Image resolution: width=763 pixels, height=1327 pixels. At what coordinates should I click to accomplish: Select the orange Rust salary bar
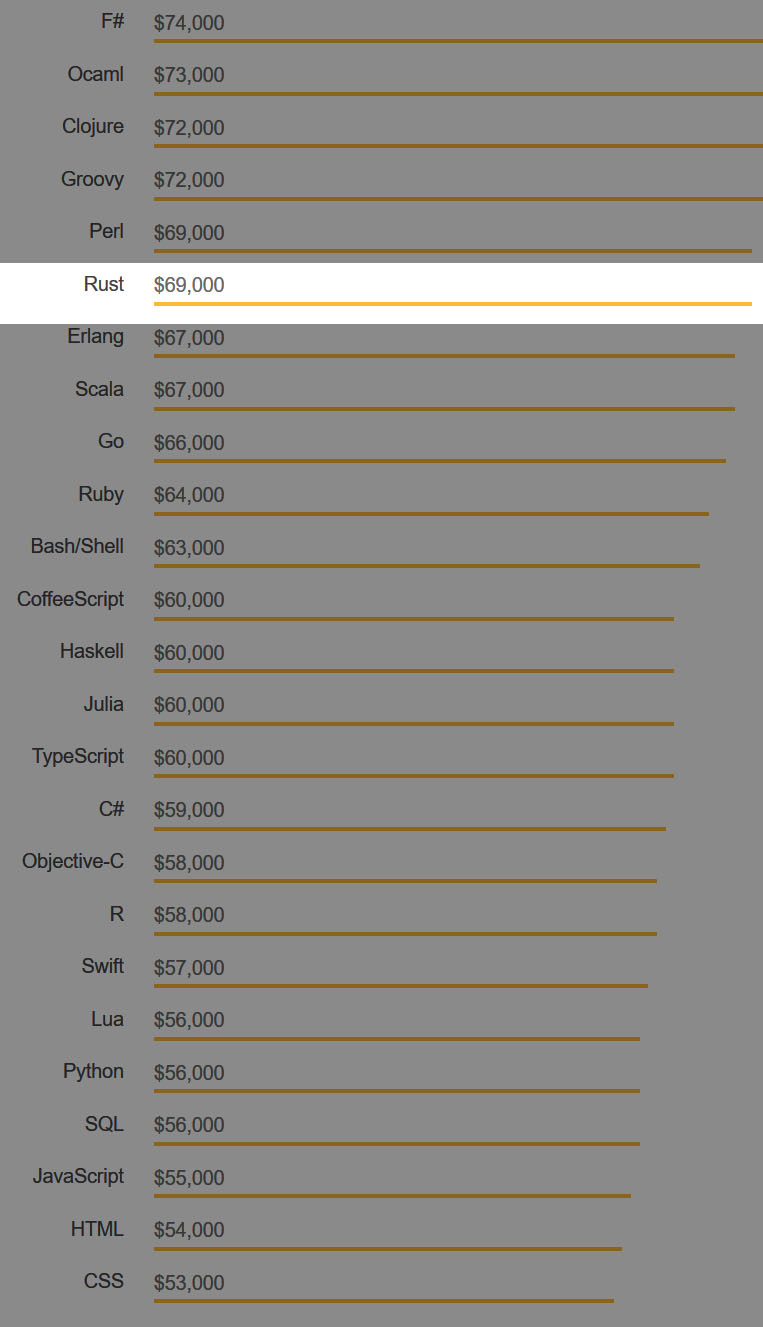point(452,302)
